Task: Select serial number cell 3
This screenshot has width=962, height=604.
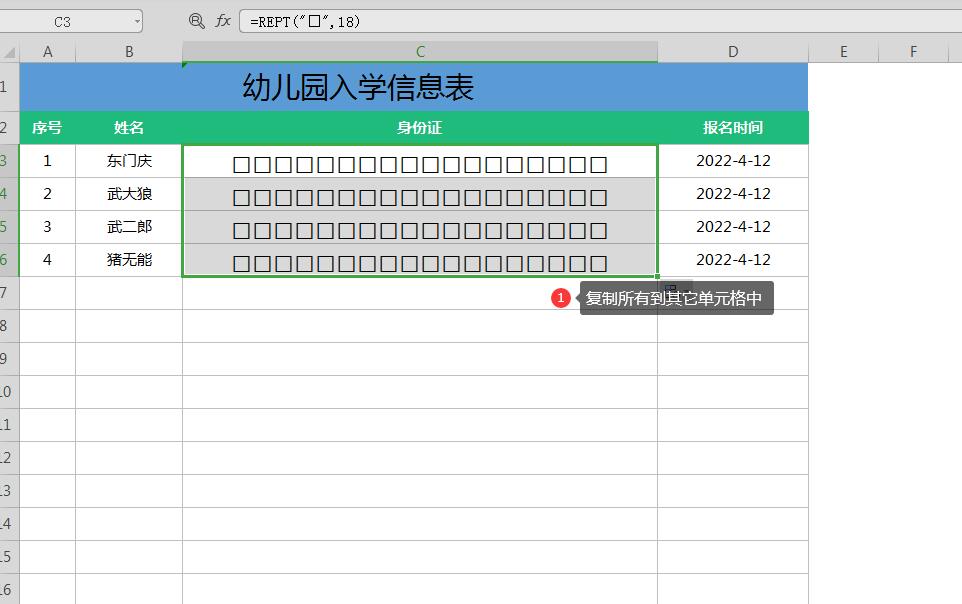Action: coord(47,227)
